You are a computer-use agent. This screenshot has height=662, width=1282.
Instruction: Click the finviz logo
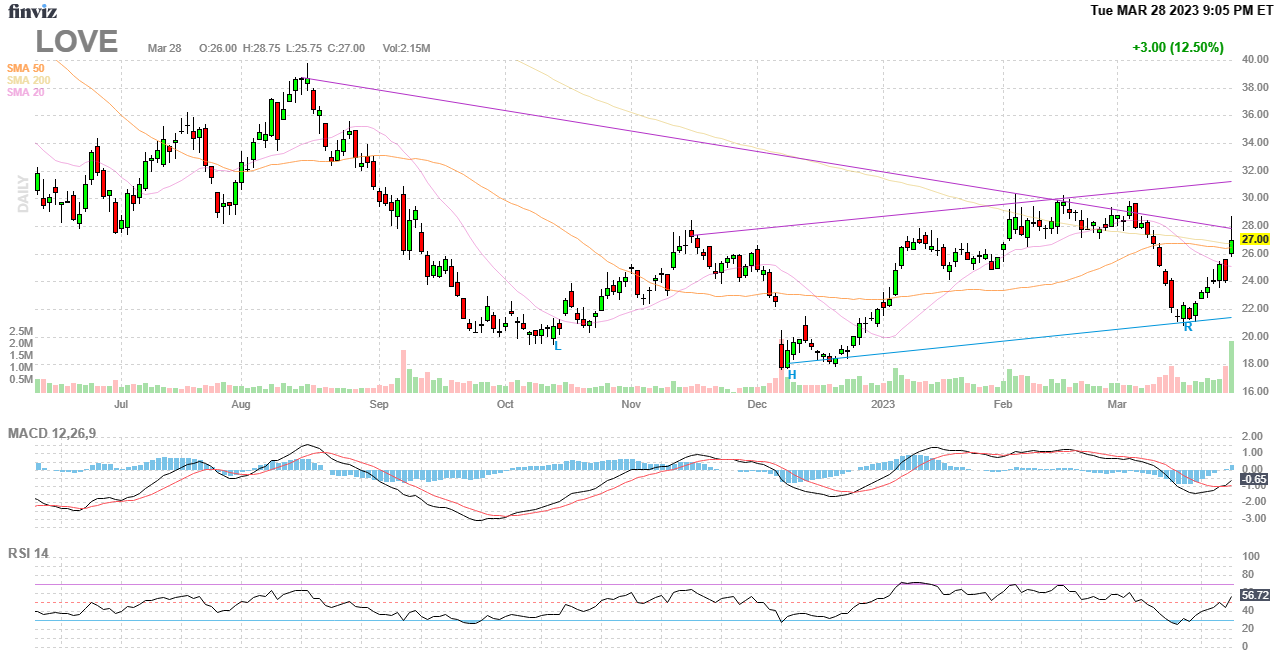(33, 12)
